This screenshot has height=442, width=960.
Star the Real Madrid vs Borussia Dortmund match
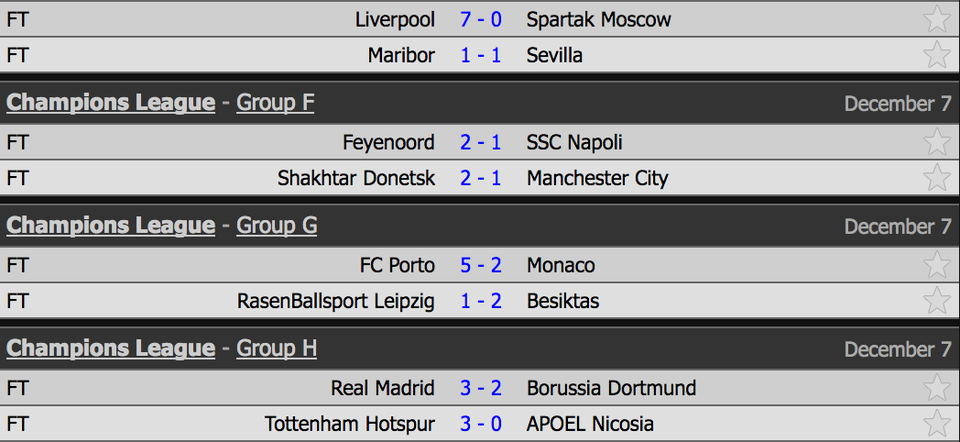coord(937,388)
